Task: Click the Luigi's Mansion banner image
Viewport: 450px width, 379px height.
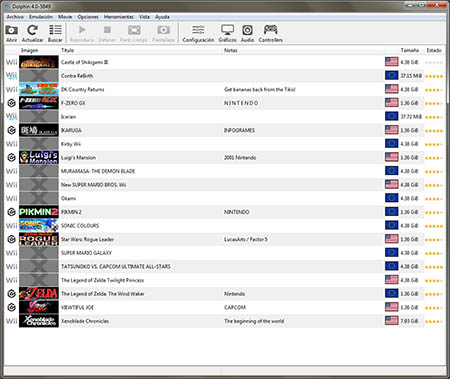Action: coord(39,157)
